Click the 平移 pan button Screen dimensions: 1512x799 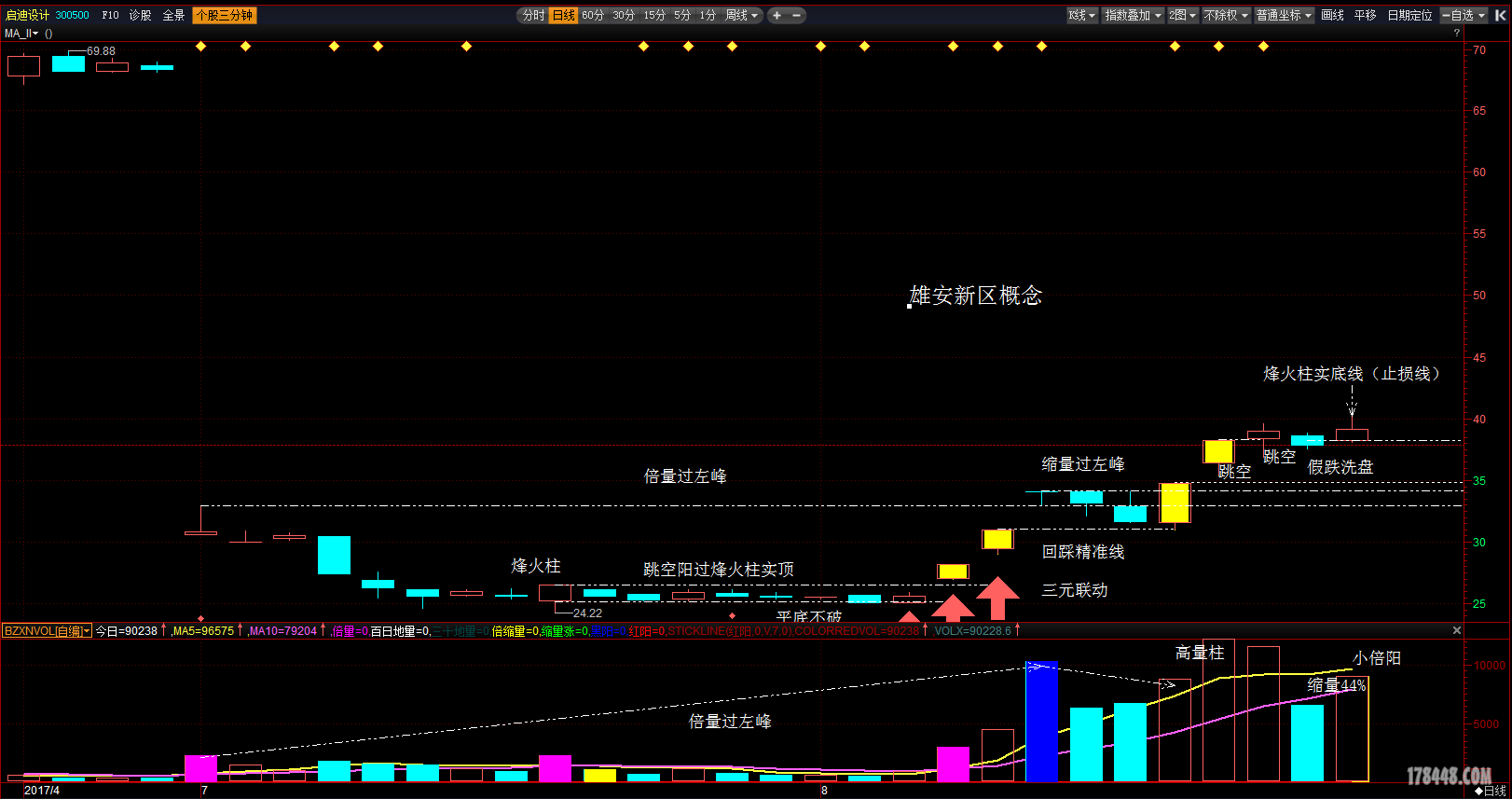pos(1365,15)
